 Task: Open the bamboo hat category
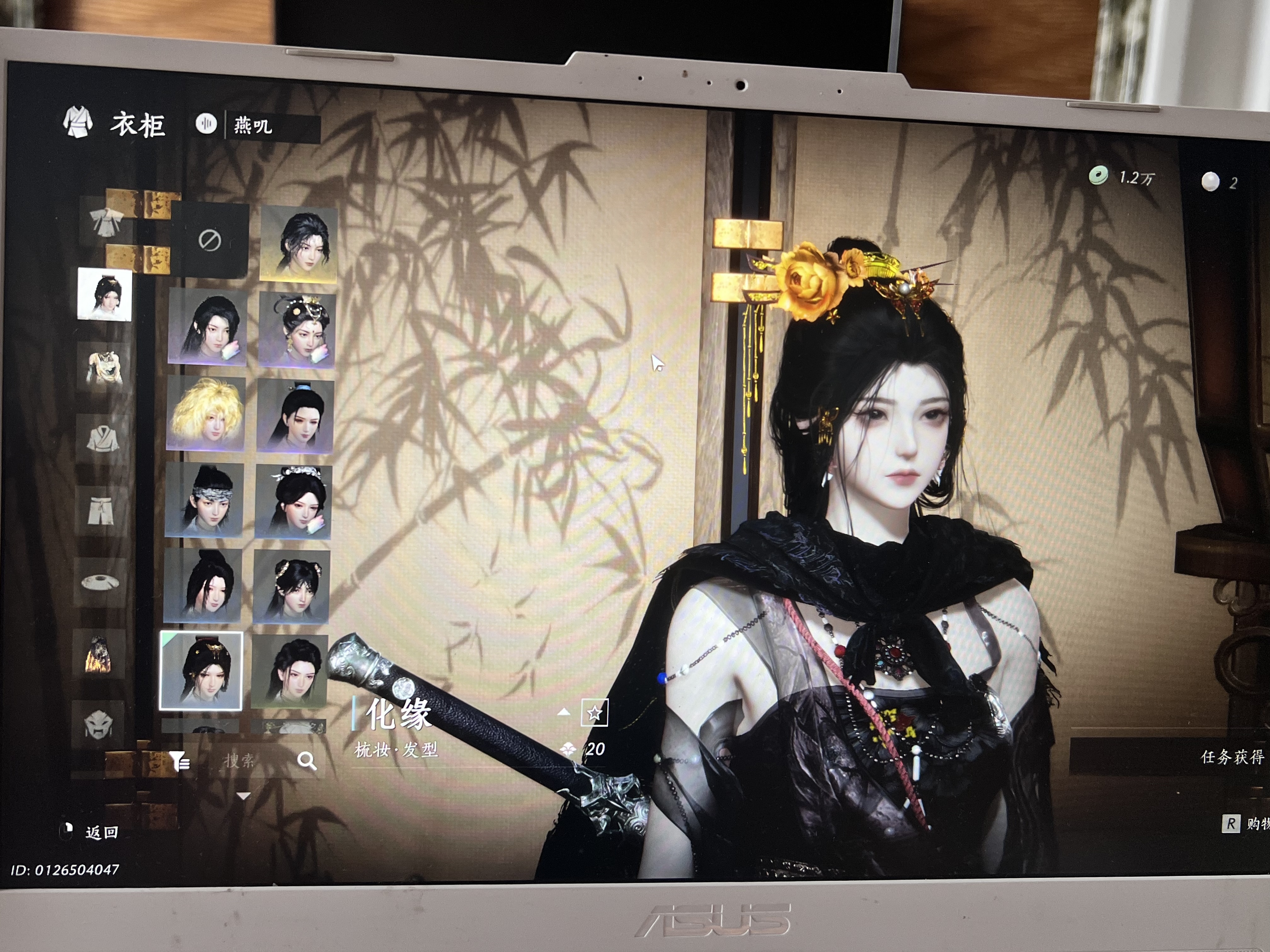100,582
